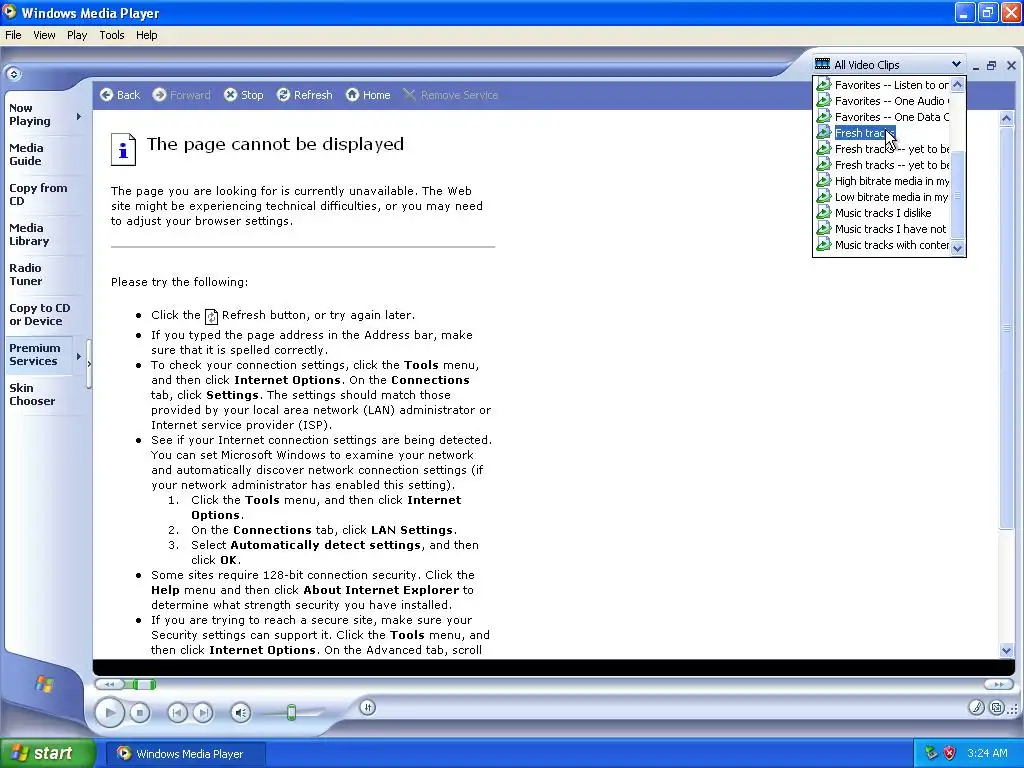Open the Skin Chooser tab
Image resolution: width=1024 pixels, height=768 pixels.
coord(43,394)
